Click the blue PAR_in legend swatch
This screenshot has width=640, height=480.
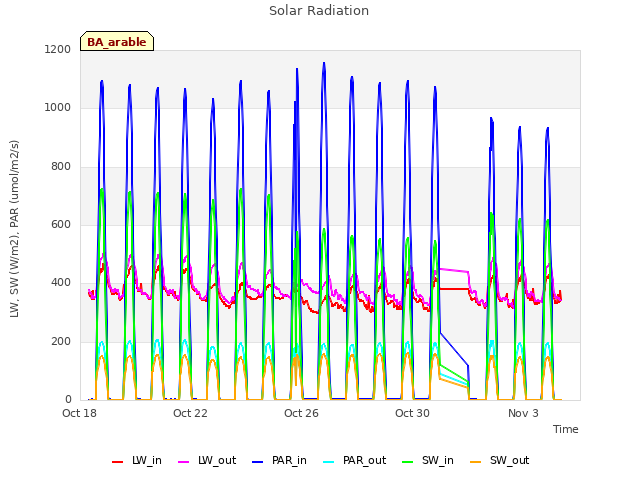(258, 462)
